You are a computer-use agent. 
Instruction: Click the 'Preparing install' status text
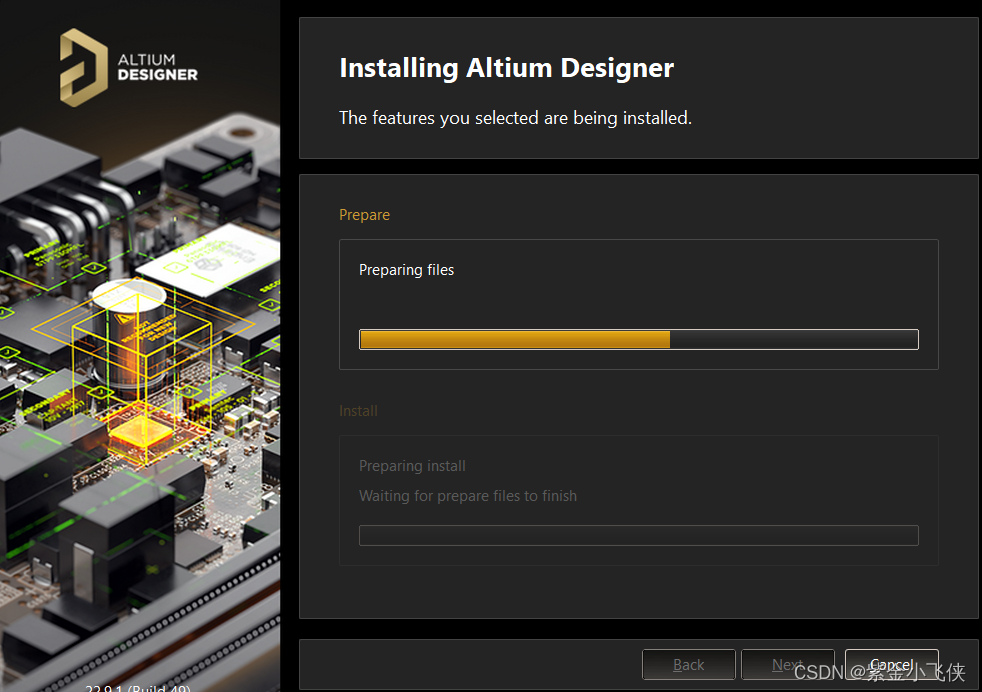click(412, 466)
